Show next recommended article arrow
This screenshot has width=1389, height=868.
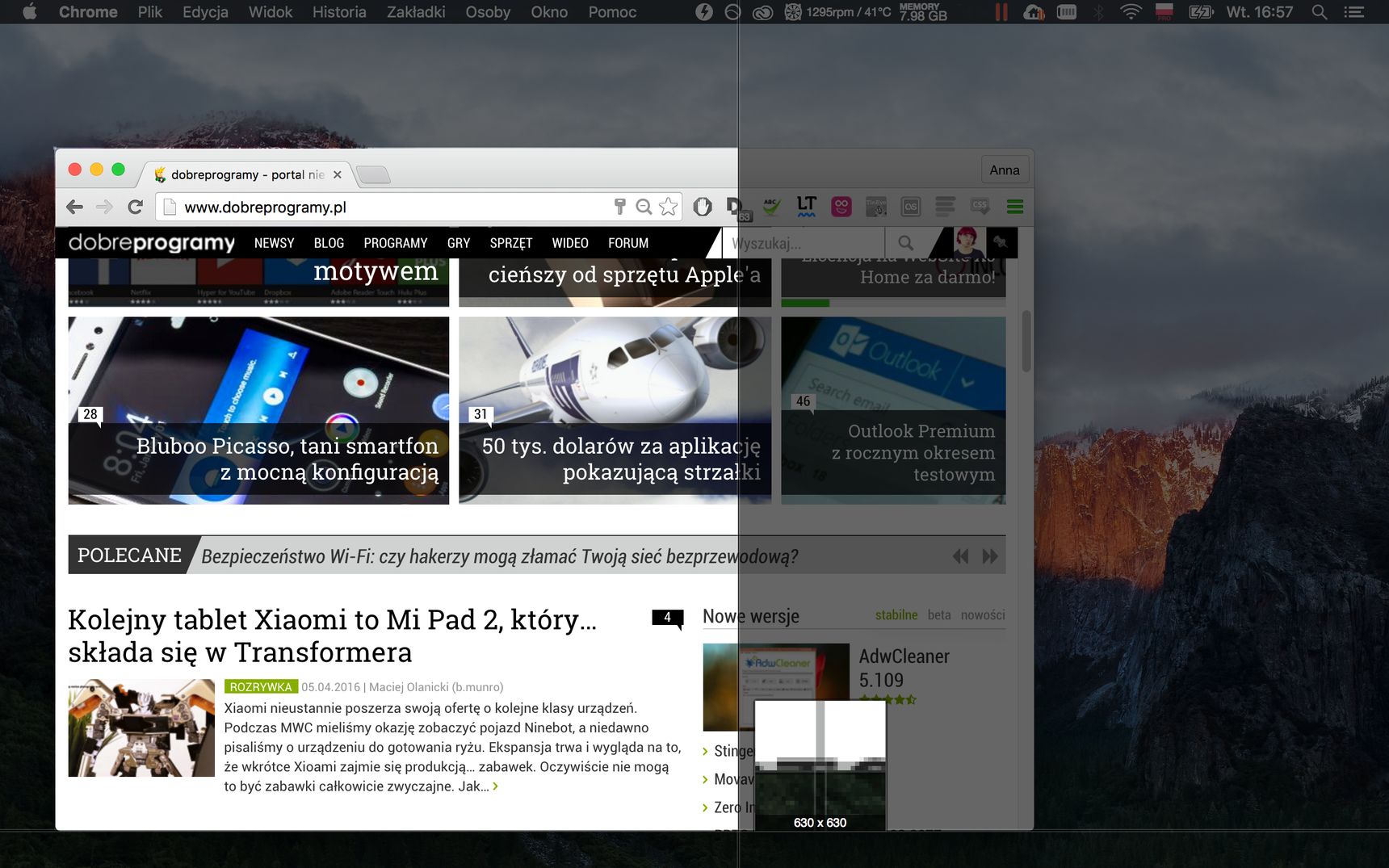click(990, 556)
